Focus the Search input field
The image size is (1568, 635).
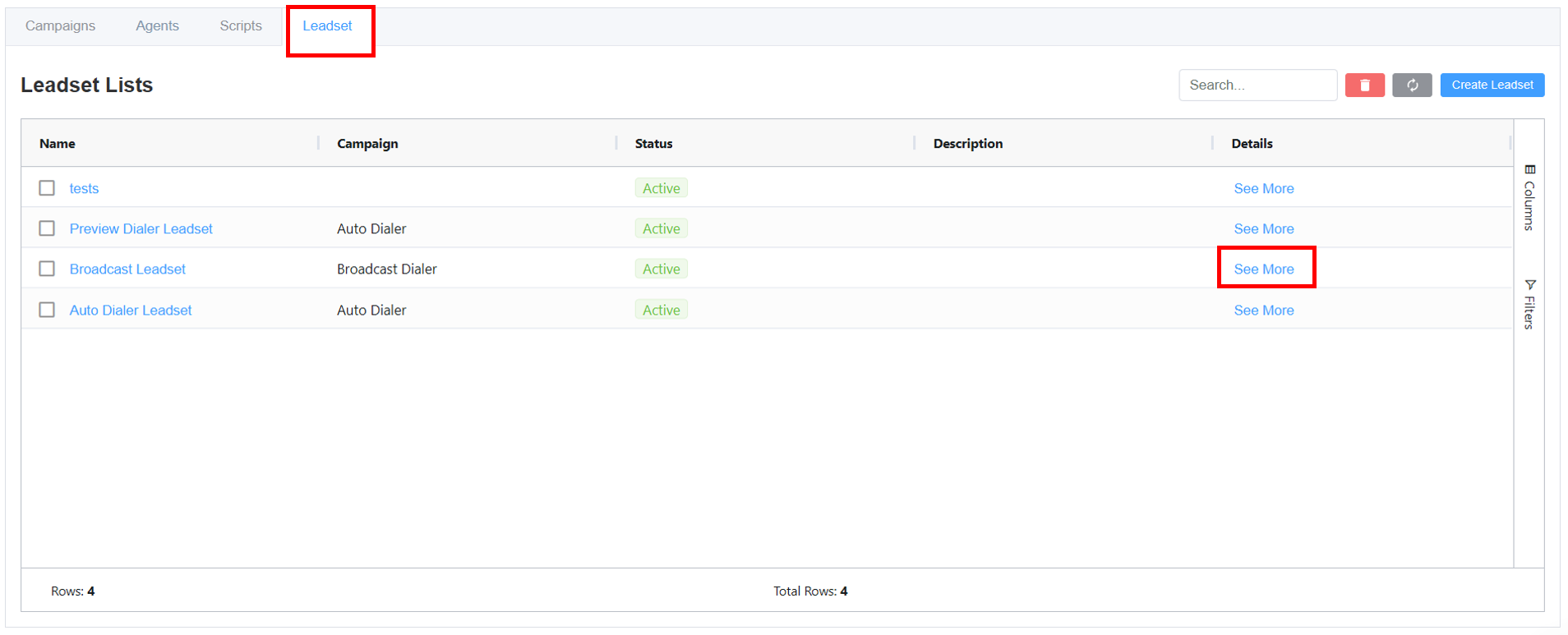point(1257,85)
